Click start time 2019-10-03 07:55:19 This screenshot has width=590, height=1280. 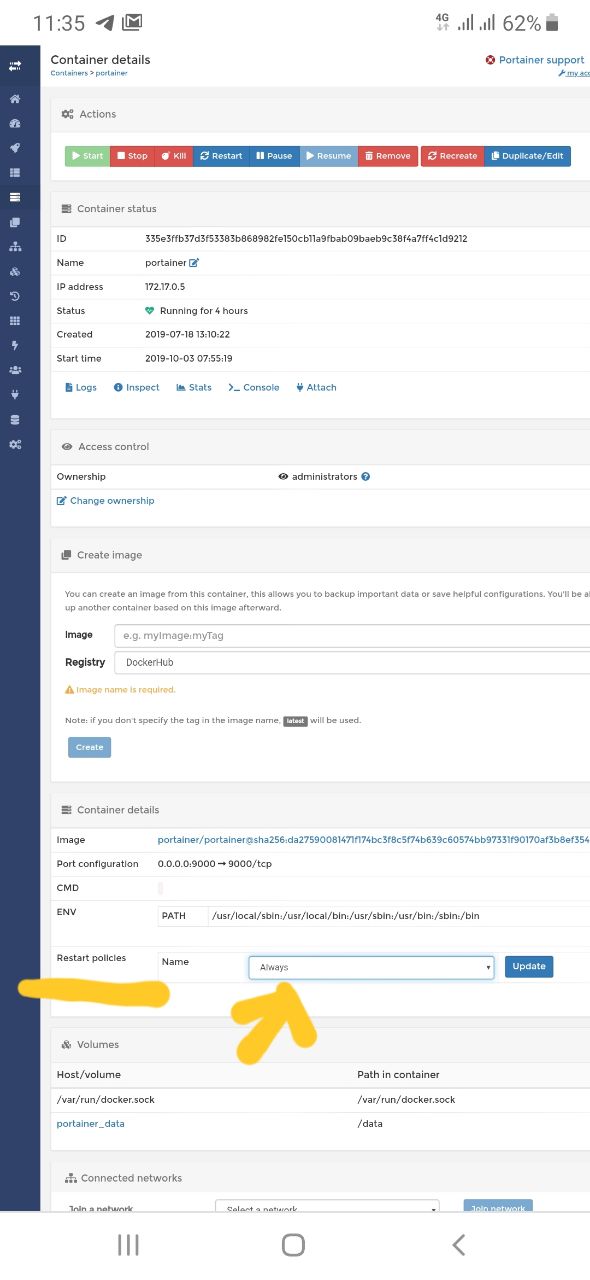tap(188, 359)
